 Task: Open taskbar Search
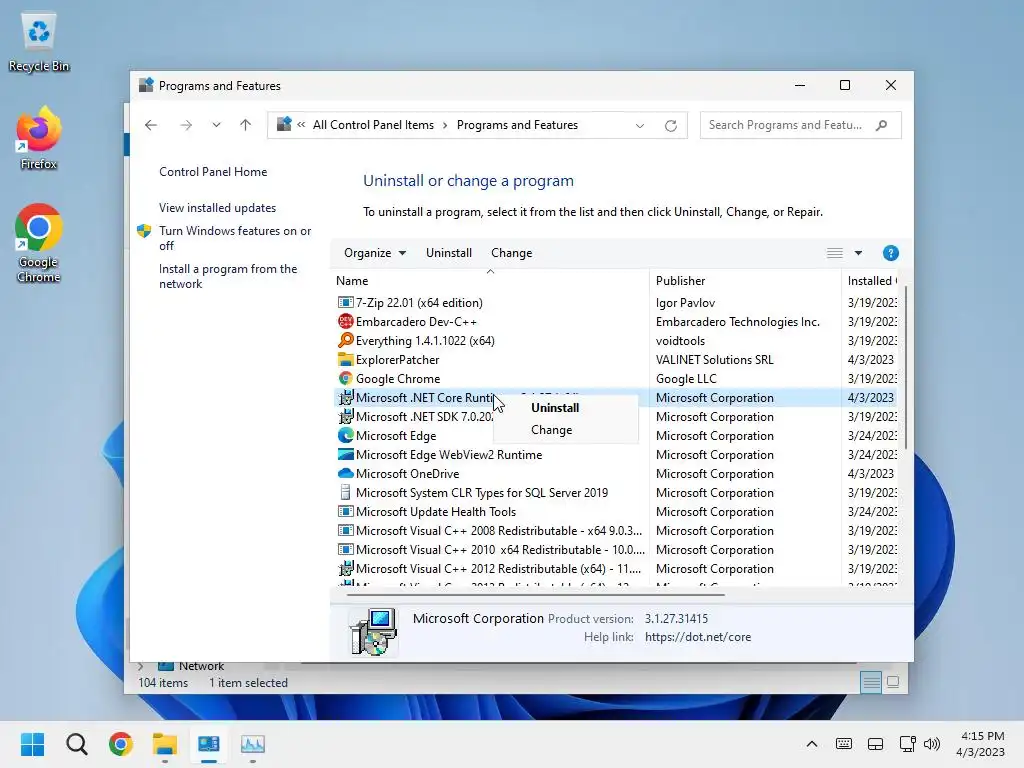[76, 744]
